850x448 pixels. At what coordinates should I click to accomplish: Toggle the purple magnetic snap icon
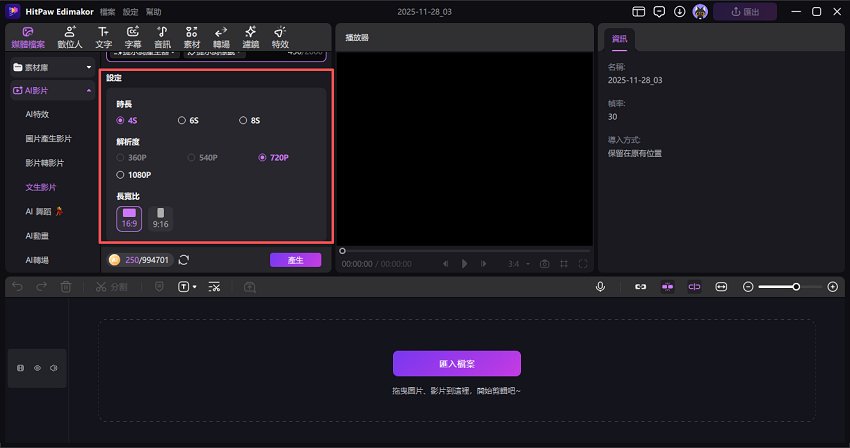[x=667, y=286]
